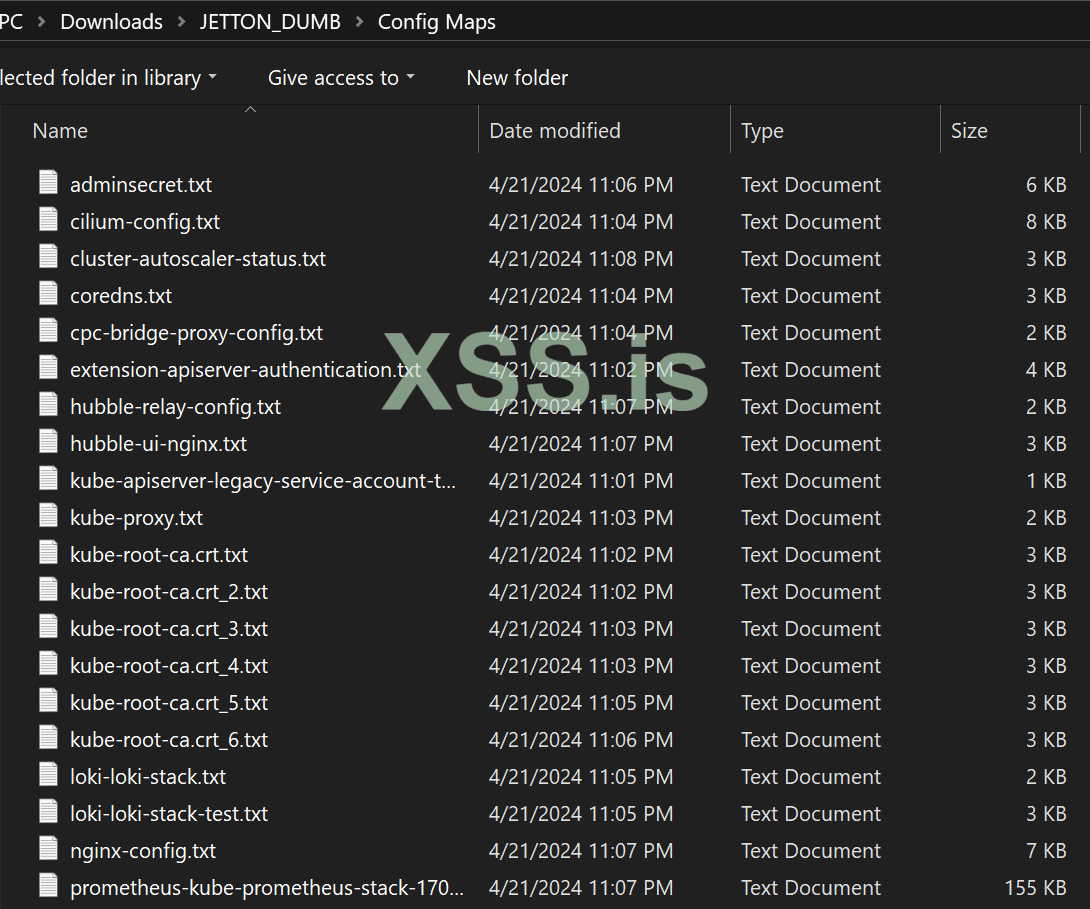
Task: Sort files by Size column header
Action: click(x=969, y=131)
